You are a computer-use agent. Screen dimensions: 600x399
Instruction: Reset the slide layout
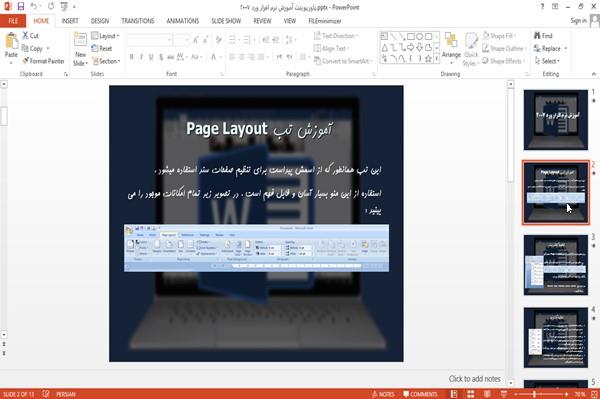click(x=102, y=49)
